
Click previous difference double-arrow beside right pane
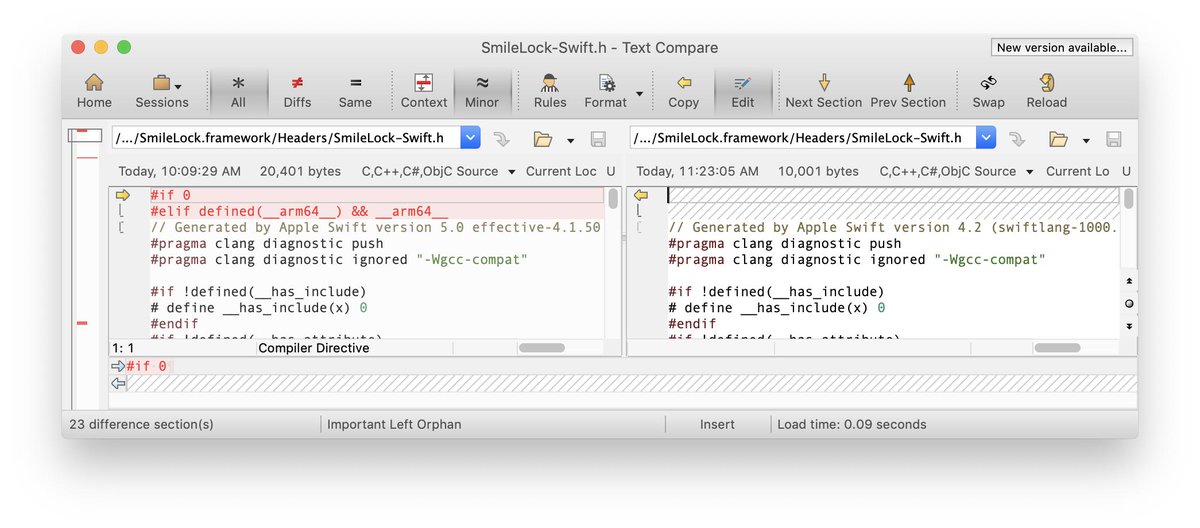tap(1129, 280)
